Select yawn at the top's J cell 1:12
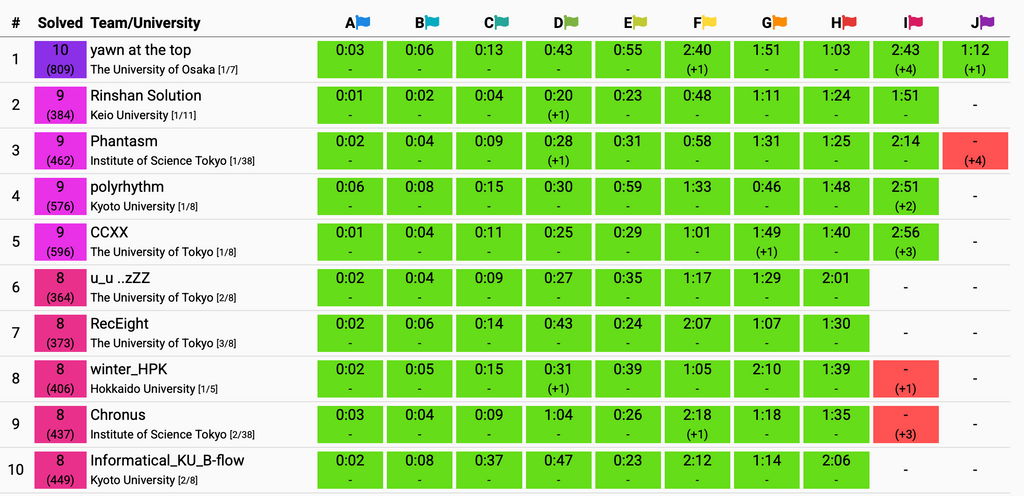The image size is (1024, 496). (x=975, y=59)
